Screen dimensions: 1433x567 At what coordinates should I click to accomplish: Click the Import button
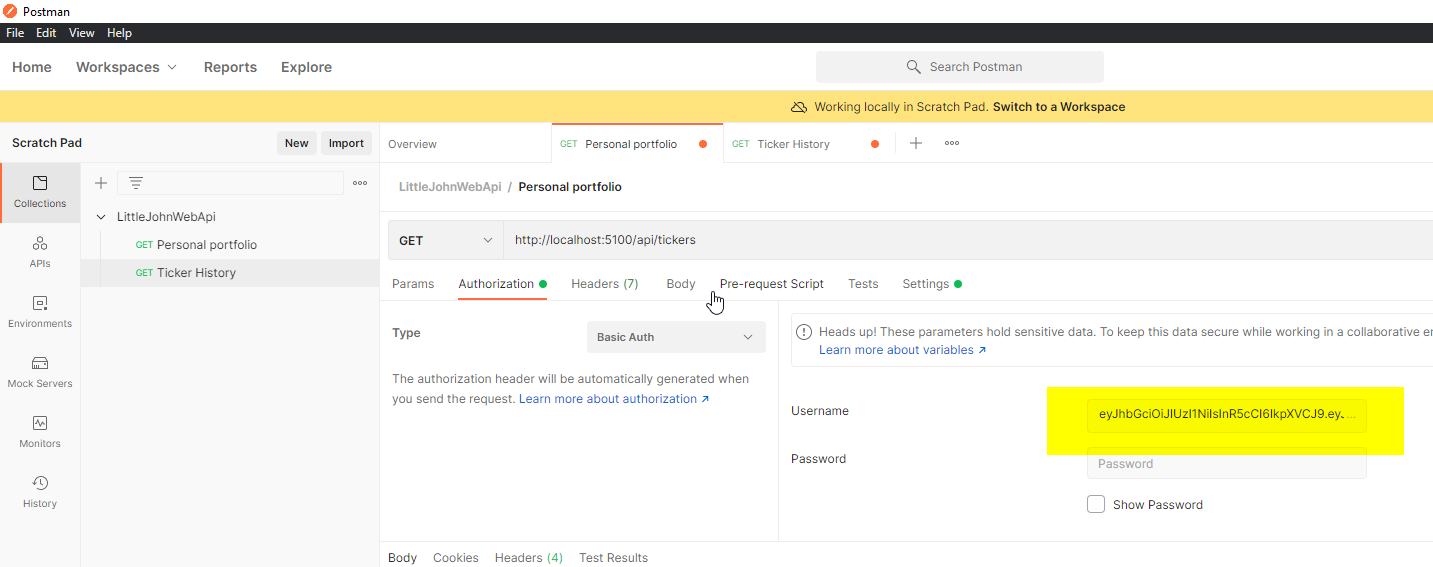[x=346, y=143]
